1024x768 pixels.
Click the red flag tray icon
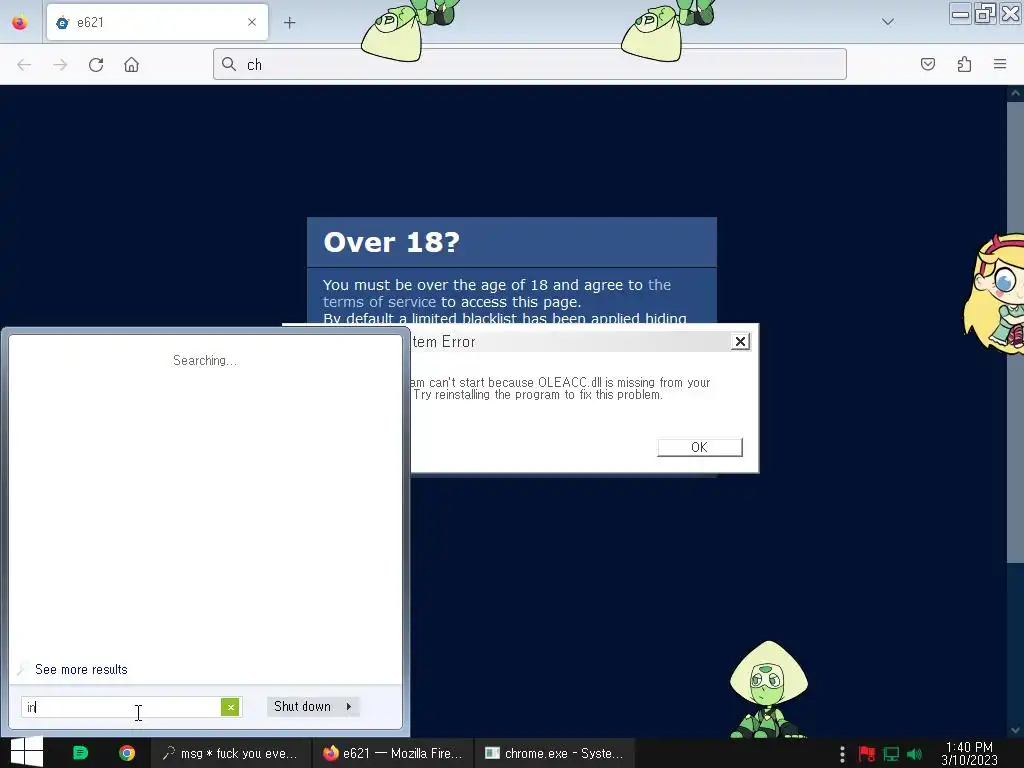pyautogui.click(x=867, y=754)
